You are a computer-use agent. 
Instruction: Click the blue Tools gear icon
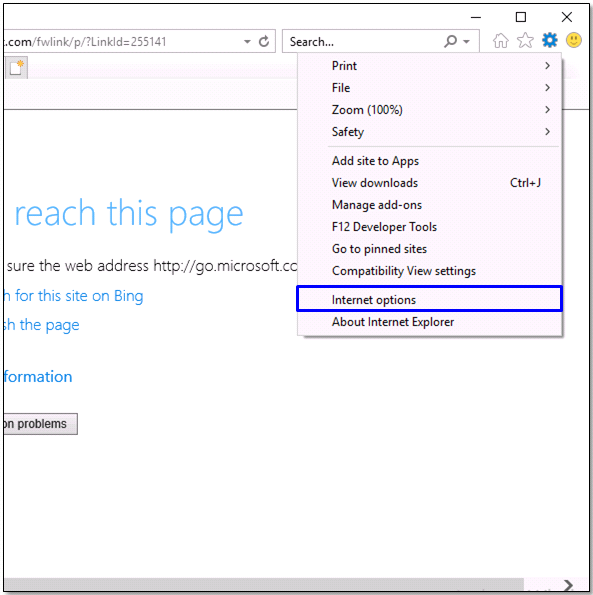point(549,40)
